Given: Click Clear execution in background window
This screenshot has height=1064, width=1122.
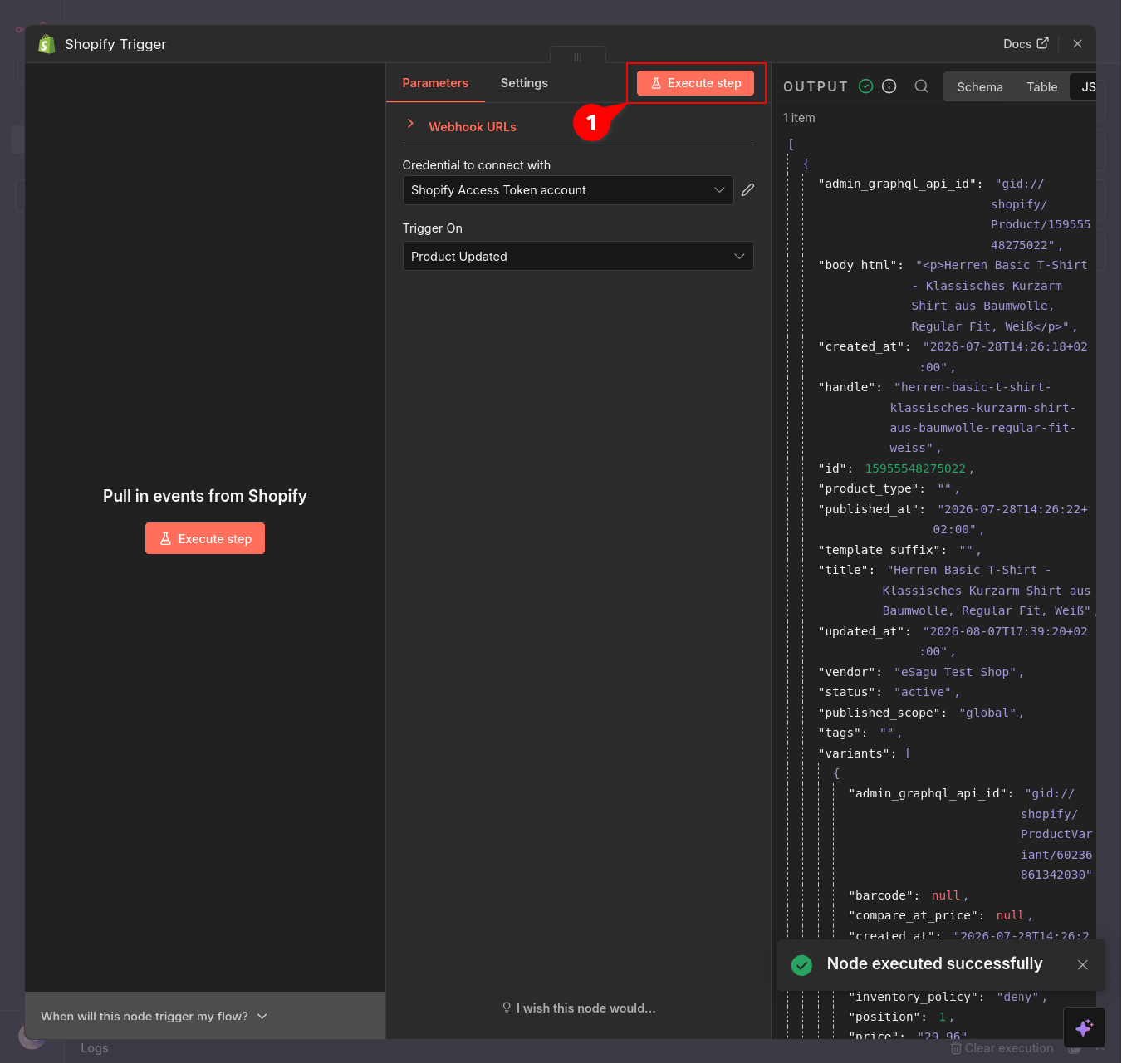Looking at the screenshot, I should click(x=1002, y=1048).
